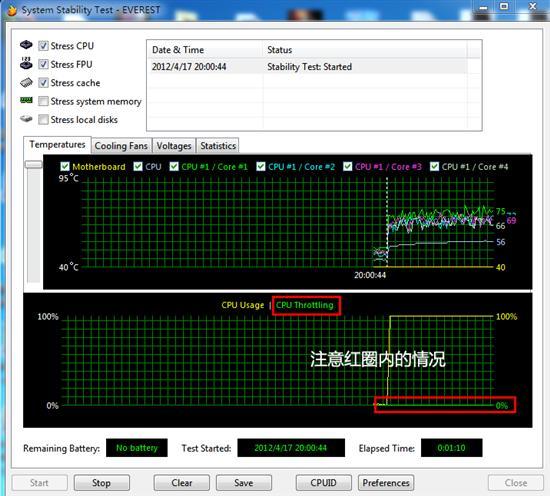Screen dimensions: 550x496
Task: Click the green memory module icon
Action: point(26,100)
